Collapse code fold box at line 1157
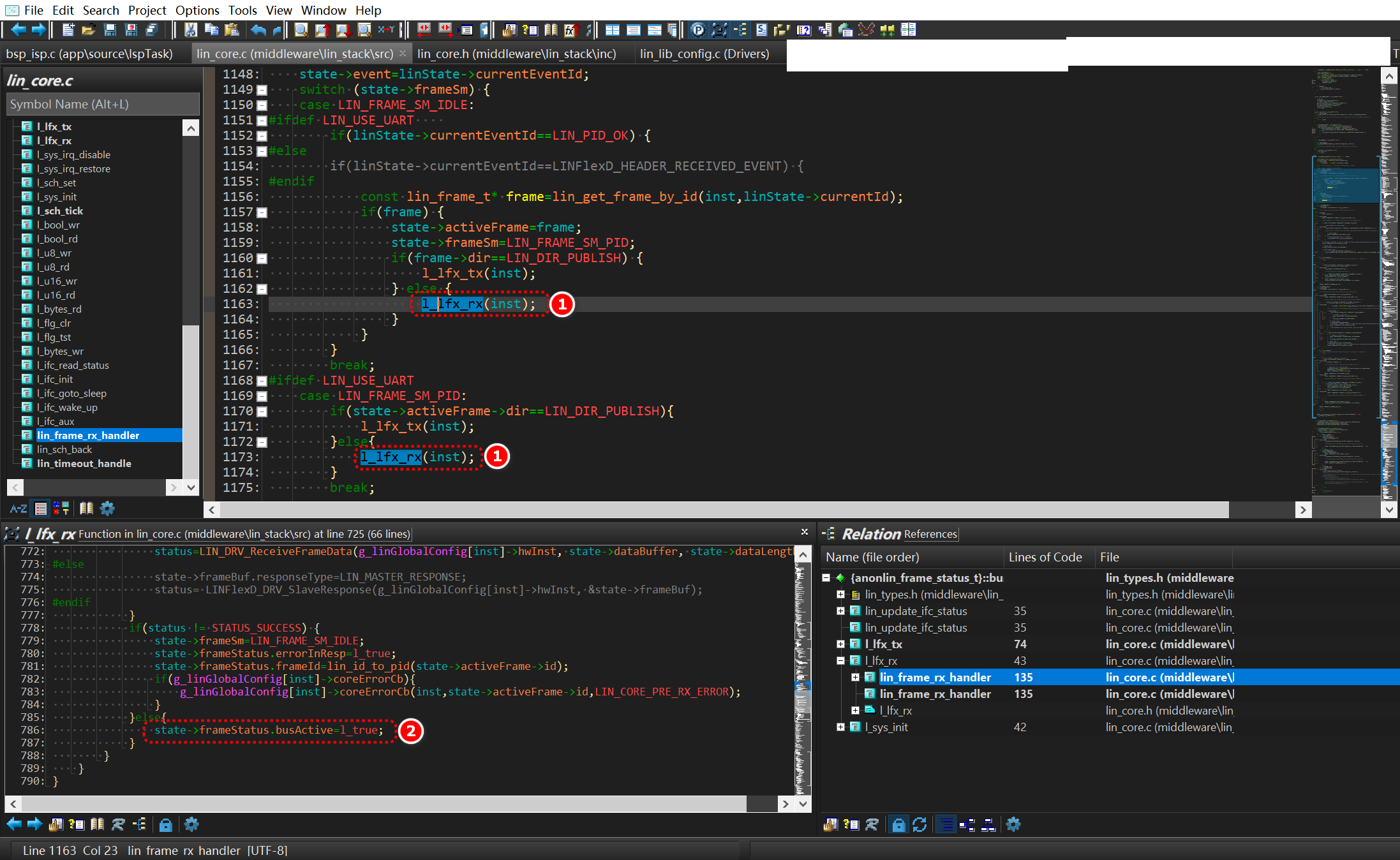1400x860 pixels. click(262, 212)
